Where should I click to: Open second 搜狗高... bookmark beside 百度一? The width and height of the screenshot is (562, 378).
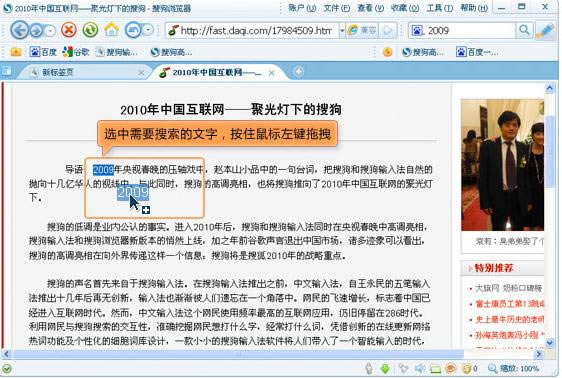click(x=423, y=52)
